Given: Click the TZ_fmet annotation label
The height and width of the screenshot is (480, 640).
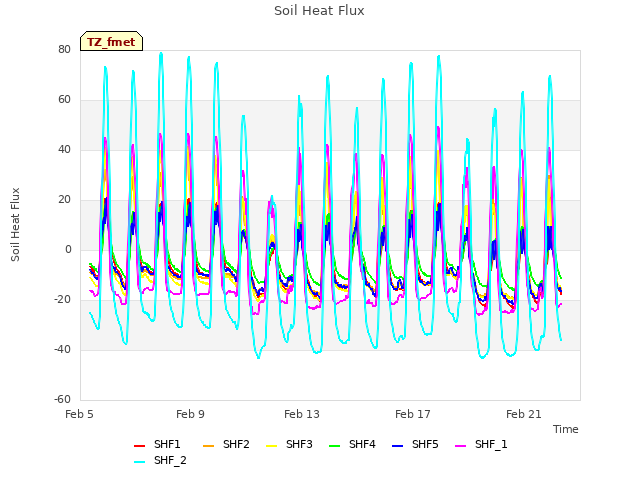Looking at the screenshot, I should (111, 42).
